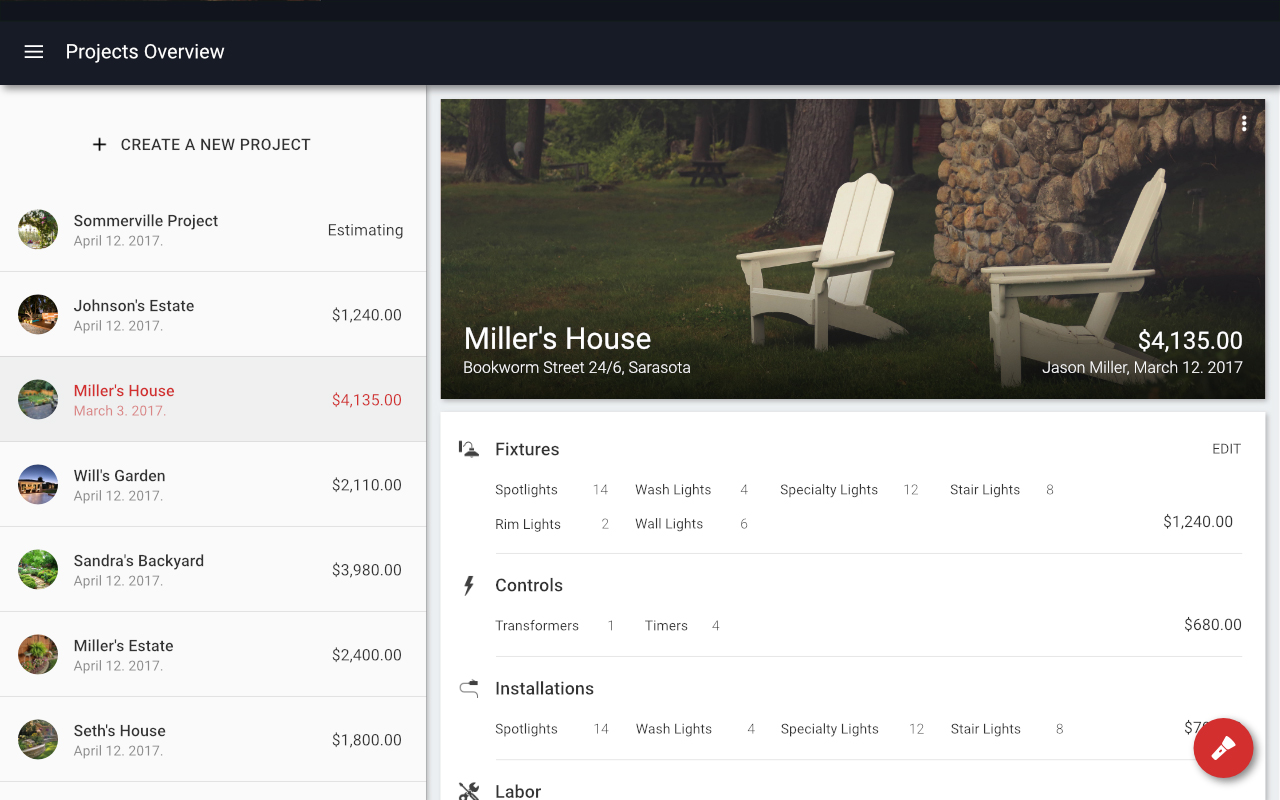Click the Estimating status of Sommerville Project

[365, 230]
